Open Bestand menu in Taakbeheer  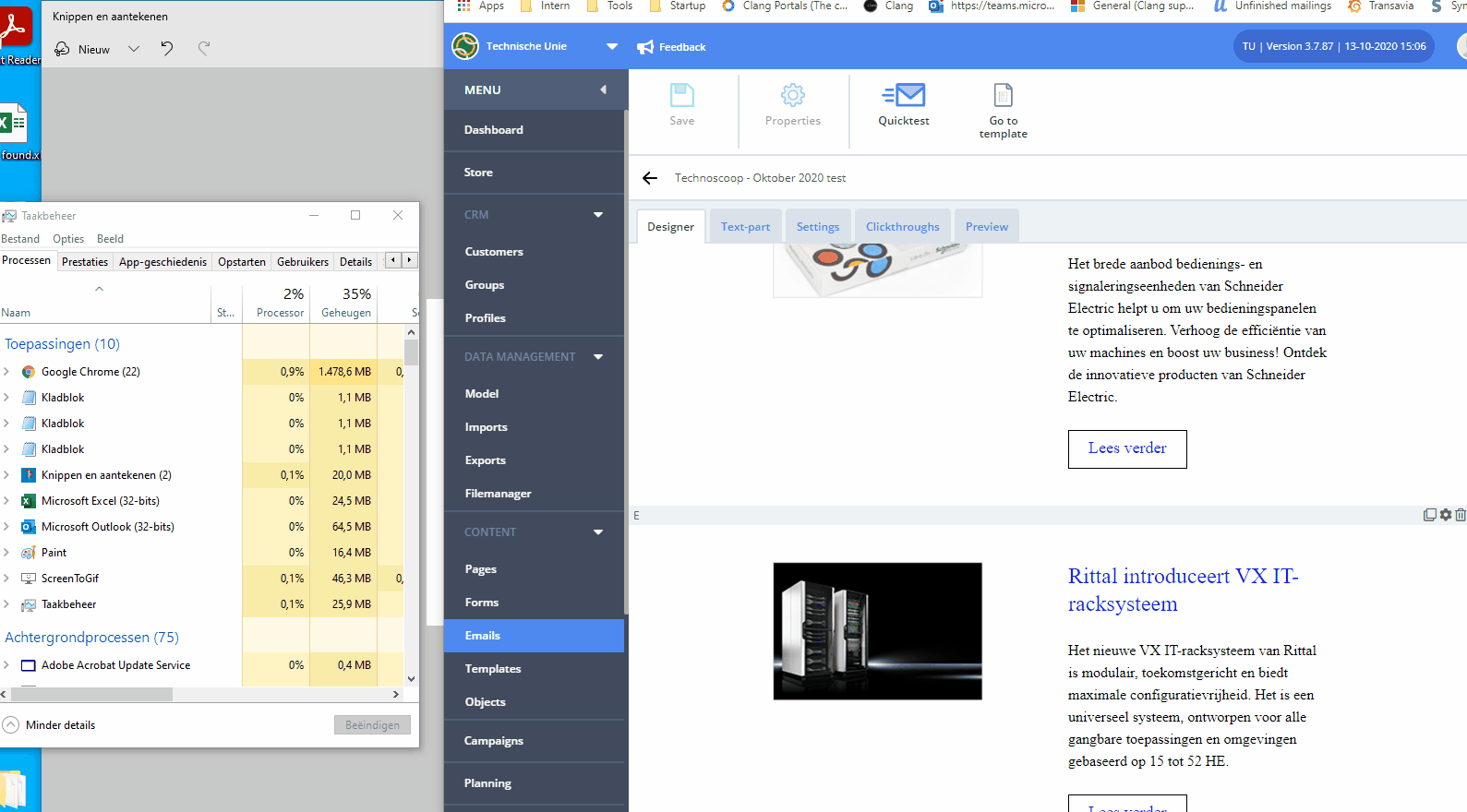pos(20,239)
